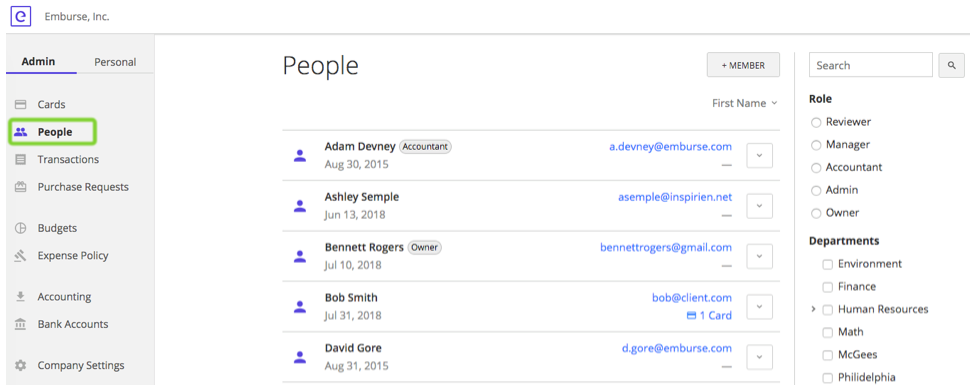Open Expense Policy gavel icon
Viewport: 970px width, 385px height.
20,256
